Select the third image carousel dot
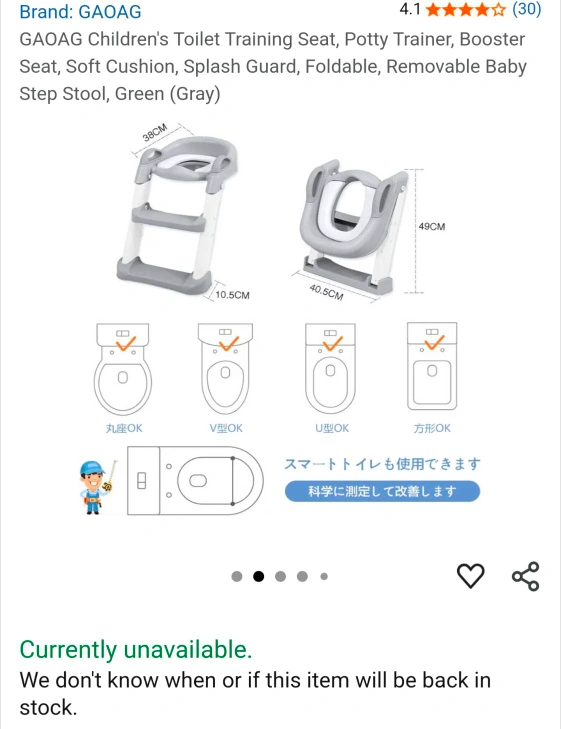Image resolution: width=561 pixels, height=729 pixels. tap(280, 577)
